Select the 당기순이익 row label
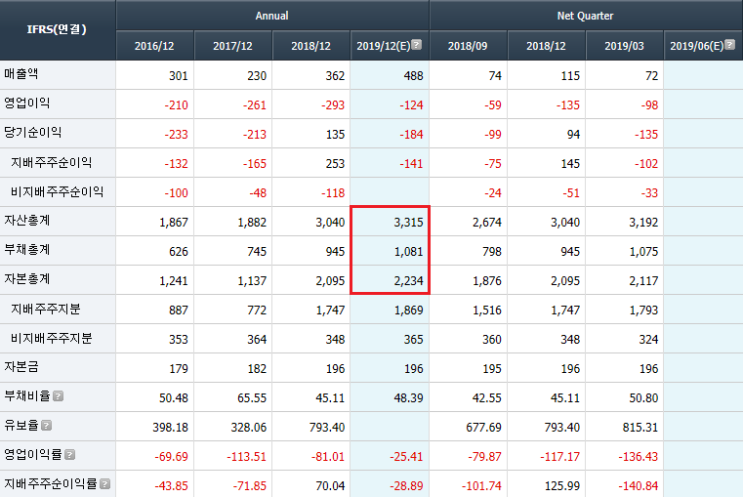 (33, 133)
